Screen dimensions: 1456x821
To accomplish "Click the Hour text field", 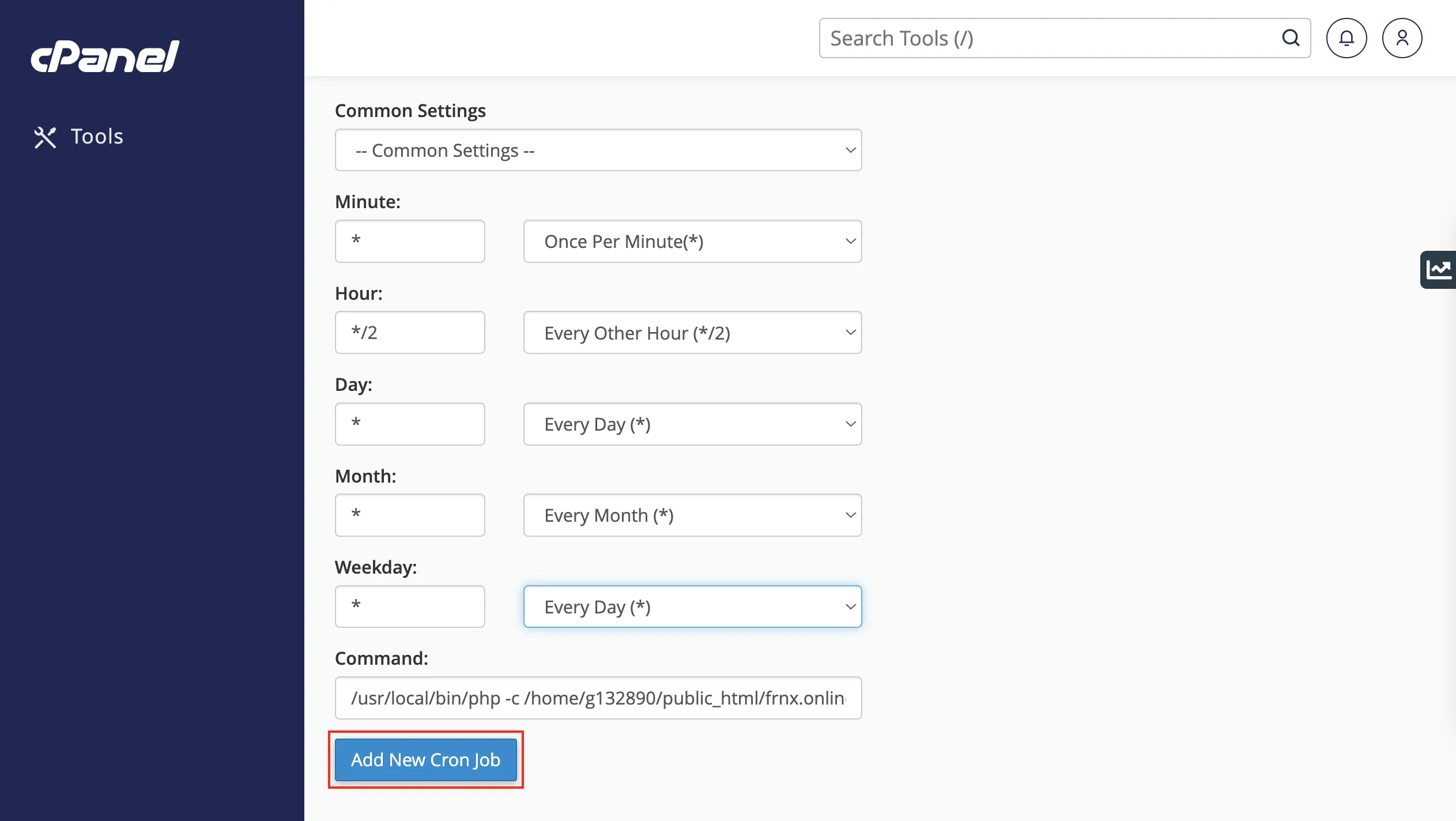I will (410, 332).
